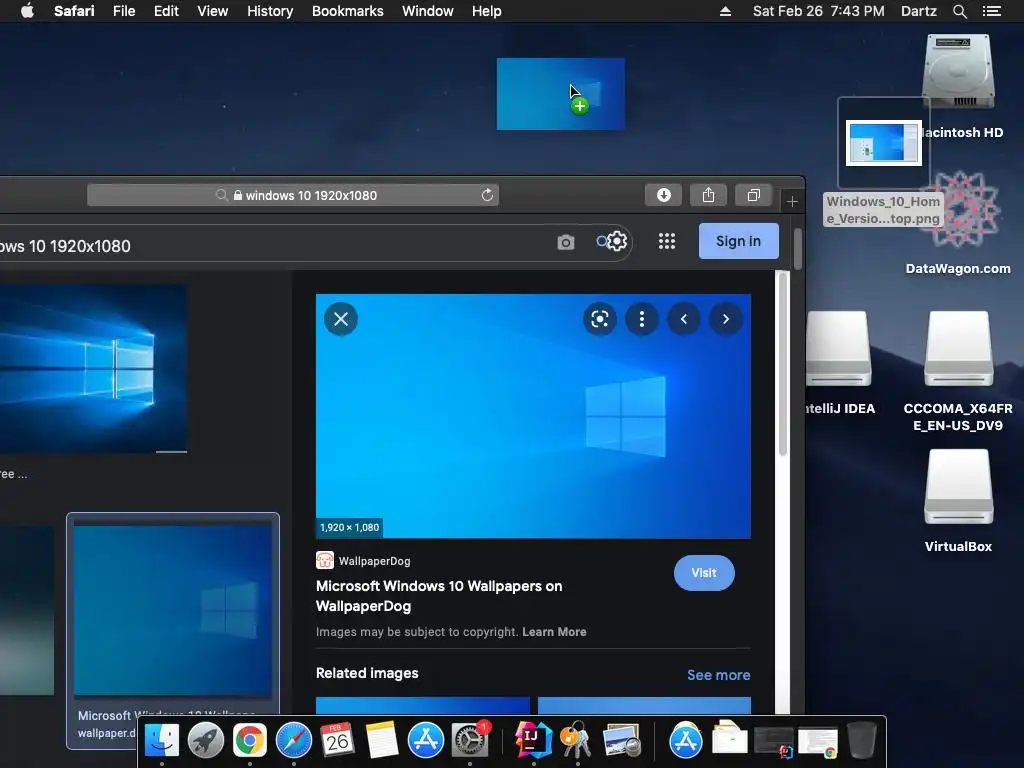Click the 1,920 × 1,080 size label
1024x768 pixels.
point(349,527)
